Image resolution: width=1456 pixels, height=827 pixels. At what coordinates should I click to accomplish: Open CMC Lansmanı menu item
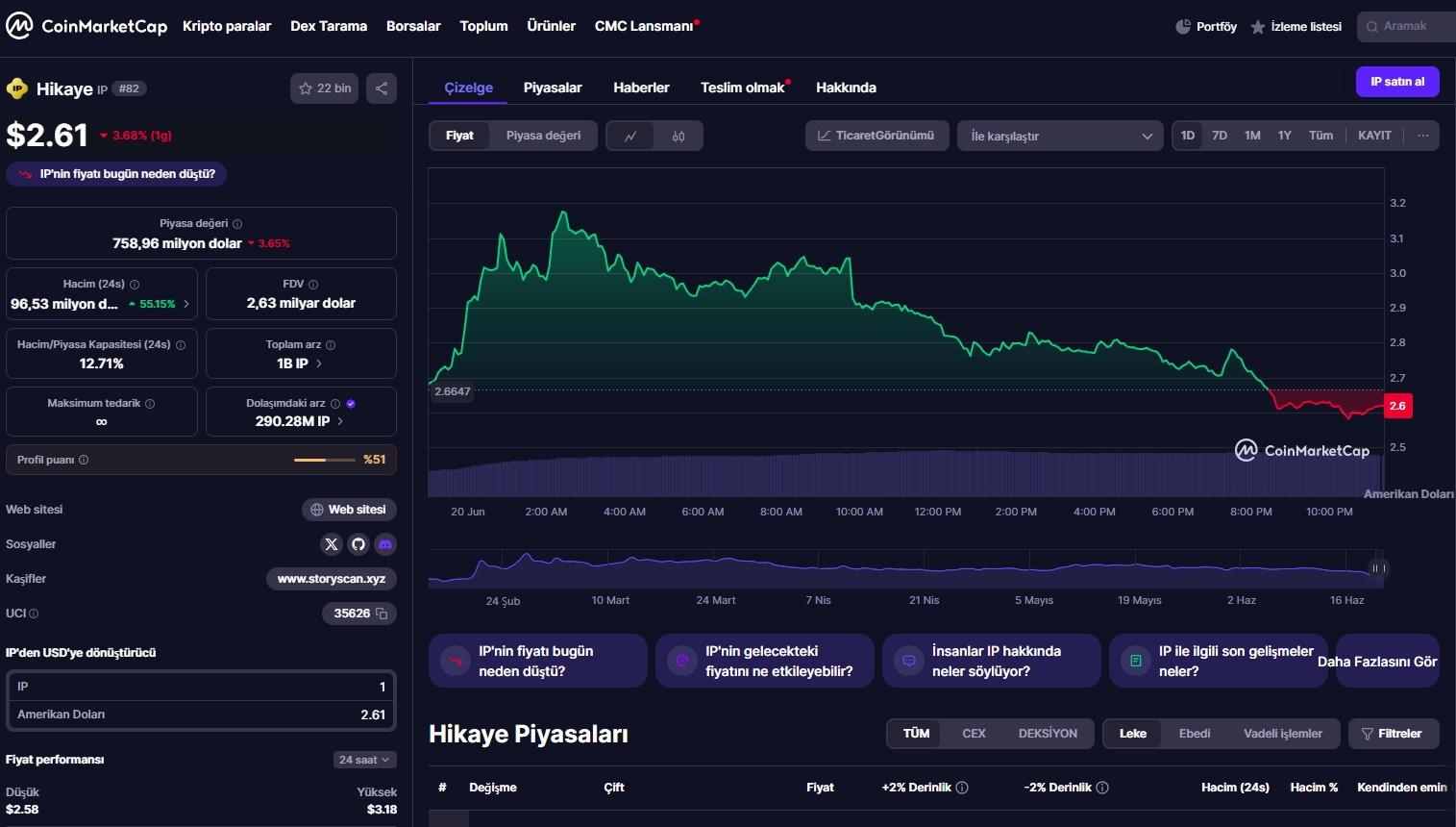pos(644,26)
